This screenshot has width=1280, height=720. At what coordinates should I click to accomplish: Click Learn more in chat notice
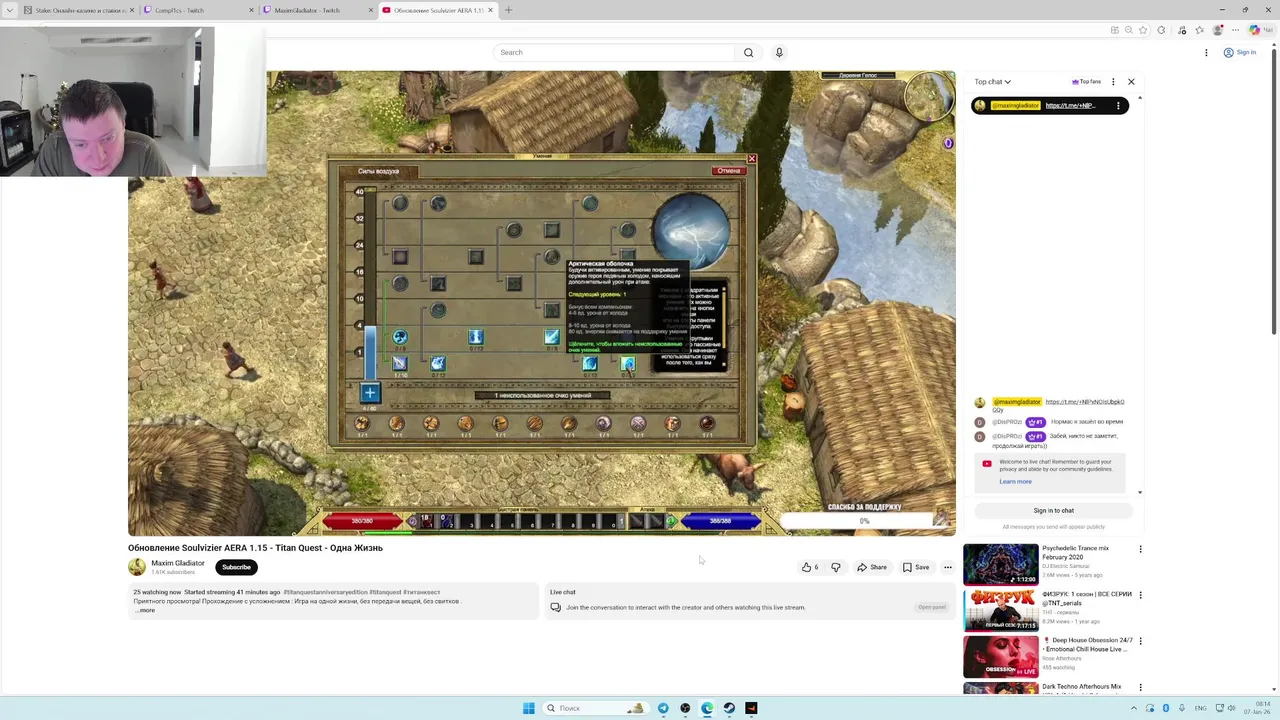point(1015,481)
